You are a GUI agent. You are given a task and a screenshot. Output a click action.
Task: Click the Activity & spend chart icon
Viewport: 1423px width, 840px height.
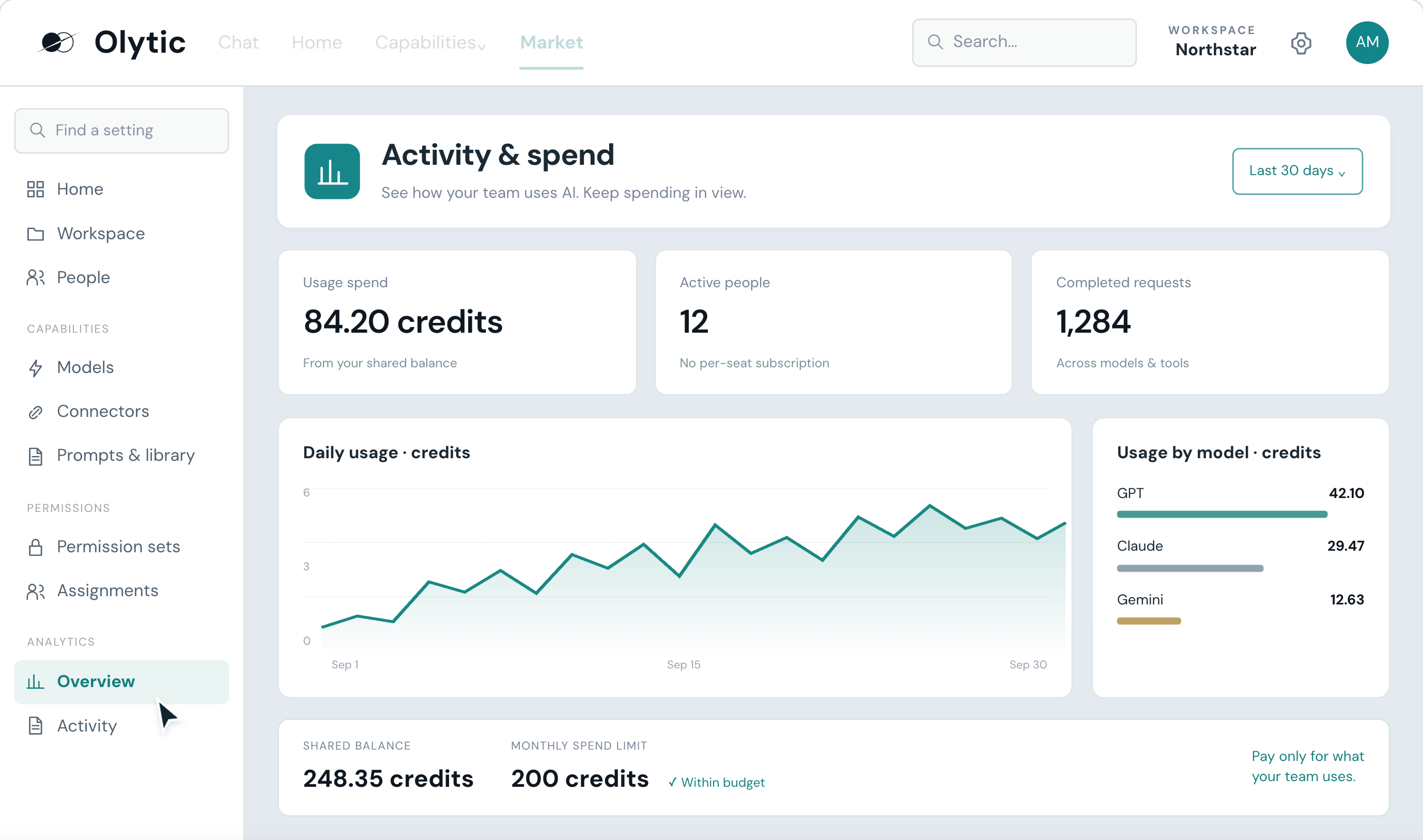tap(332, 172)
